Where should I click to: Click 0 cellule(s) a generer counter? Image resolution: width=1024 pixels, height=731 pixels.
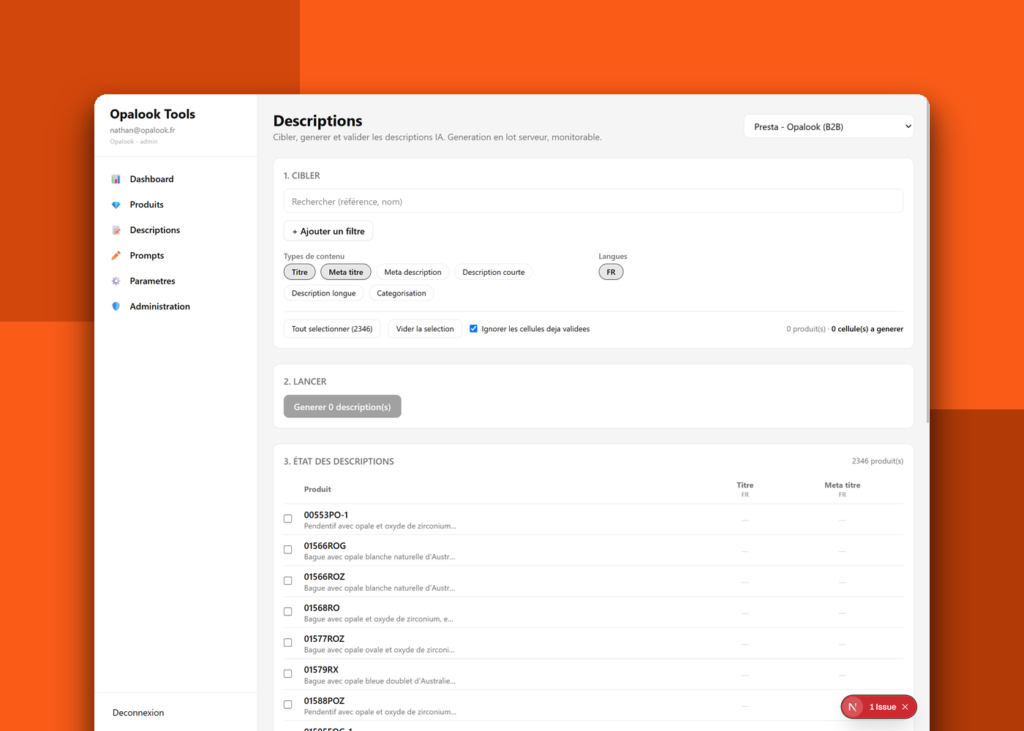[867, 329]
